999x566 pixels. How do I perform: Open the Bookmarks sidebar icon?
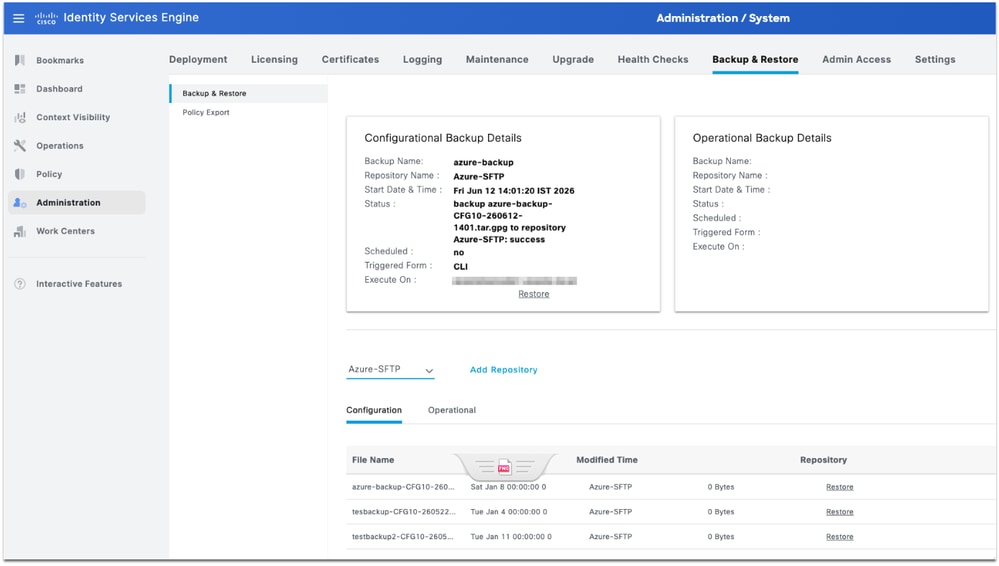click(20, 60)
